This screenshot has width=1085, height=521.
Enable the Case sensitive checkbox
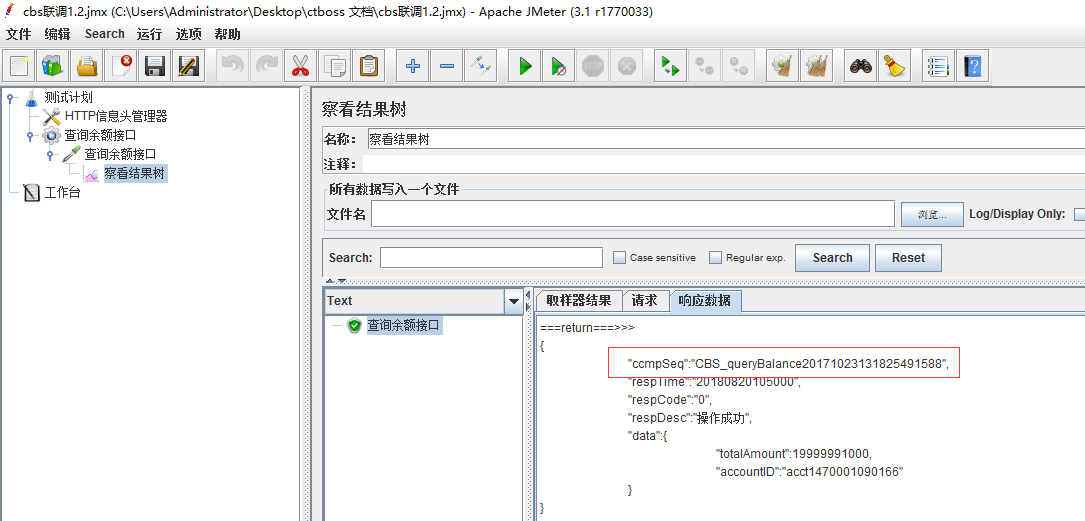[x=619, y=258]
